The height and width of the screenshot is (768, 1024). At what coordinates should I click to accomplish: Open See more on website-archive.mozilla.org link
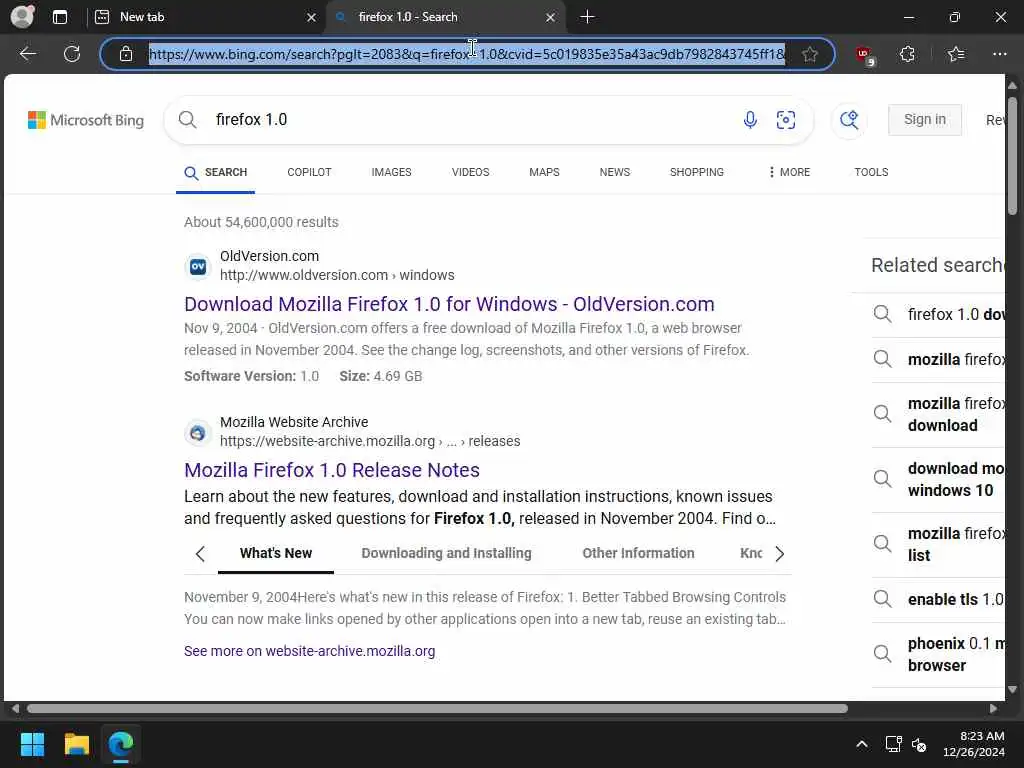click(x=310, y=652)
